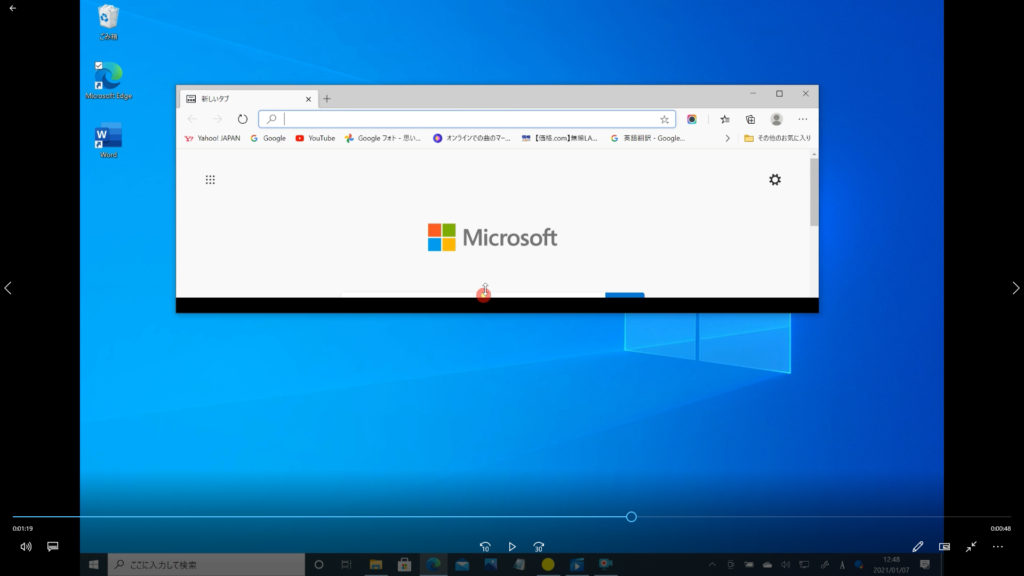
Task: Go to the previous item arrow
Action: 8,288
